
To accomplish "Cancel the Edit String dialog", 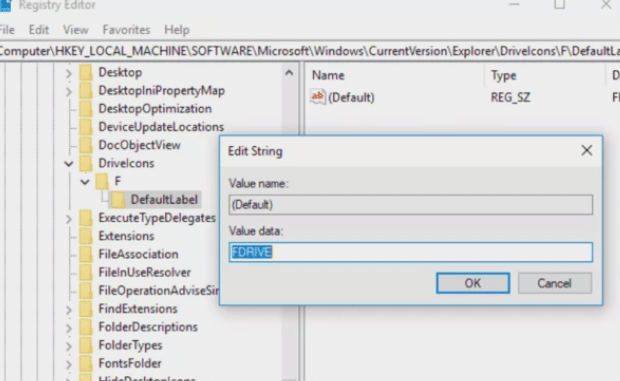I will (554, 283).
